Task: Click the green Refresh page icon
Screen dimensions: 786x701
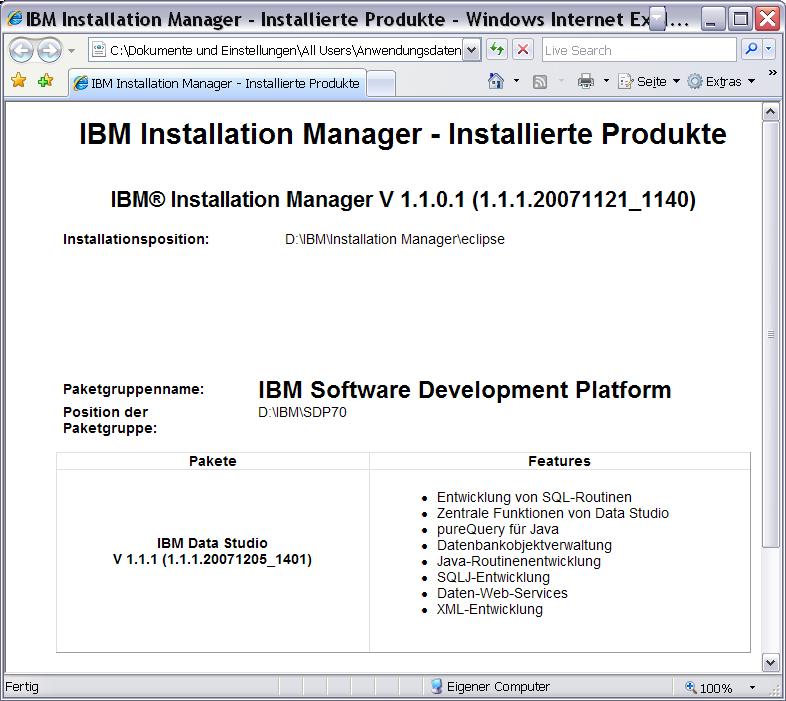Action: tap(497, 50)
